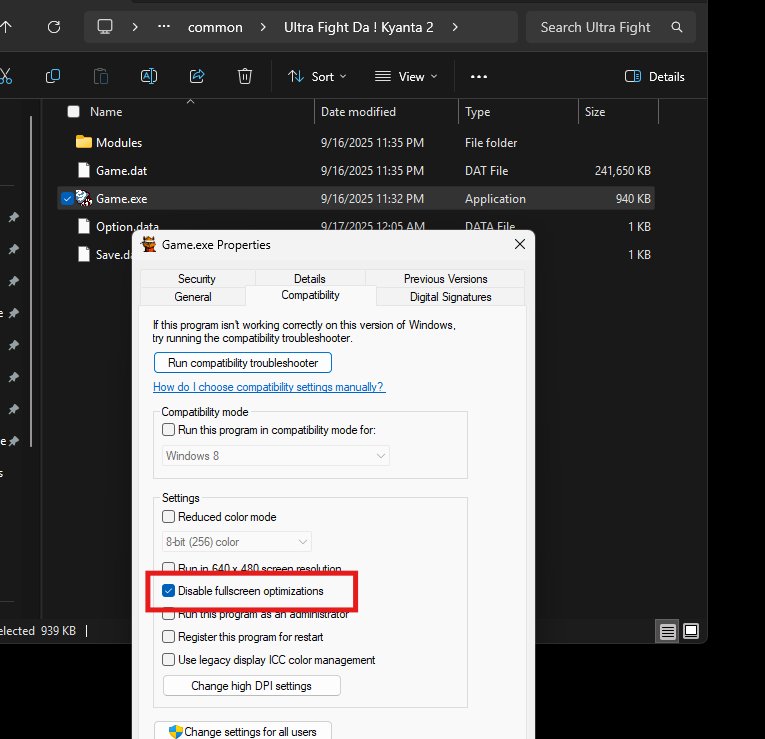
Task: Click the Up one level arrow
Action: tap(5, 27)
